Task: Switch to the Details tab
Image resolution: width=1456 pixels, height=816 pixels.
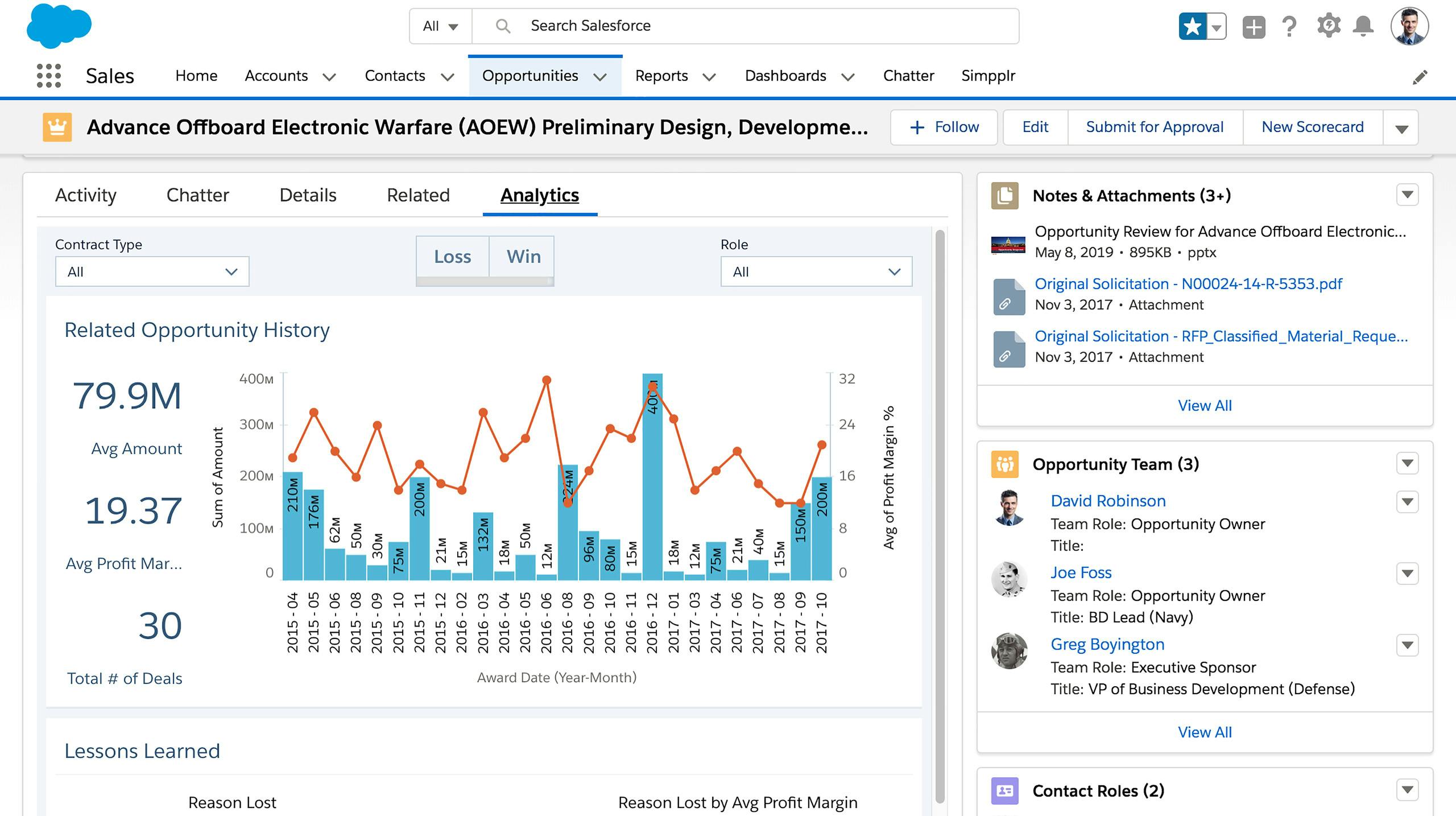Action: [308, 195]
